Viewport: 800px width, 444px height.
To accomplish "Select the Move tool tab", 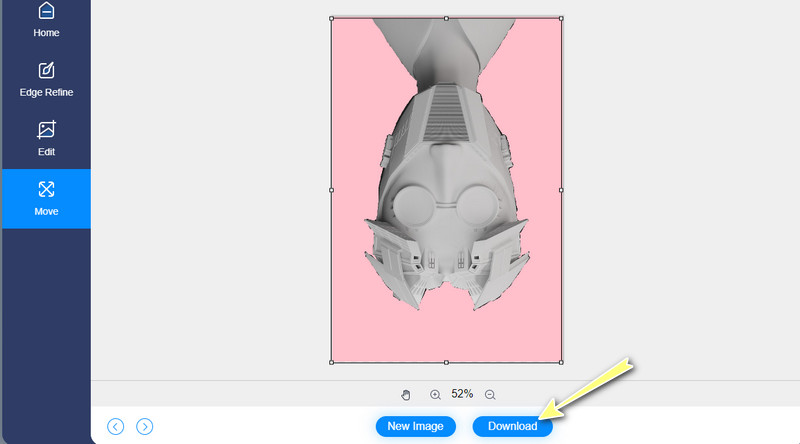I will tap(46, 198).
